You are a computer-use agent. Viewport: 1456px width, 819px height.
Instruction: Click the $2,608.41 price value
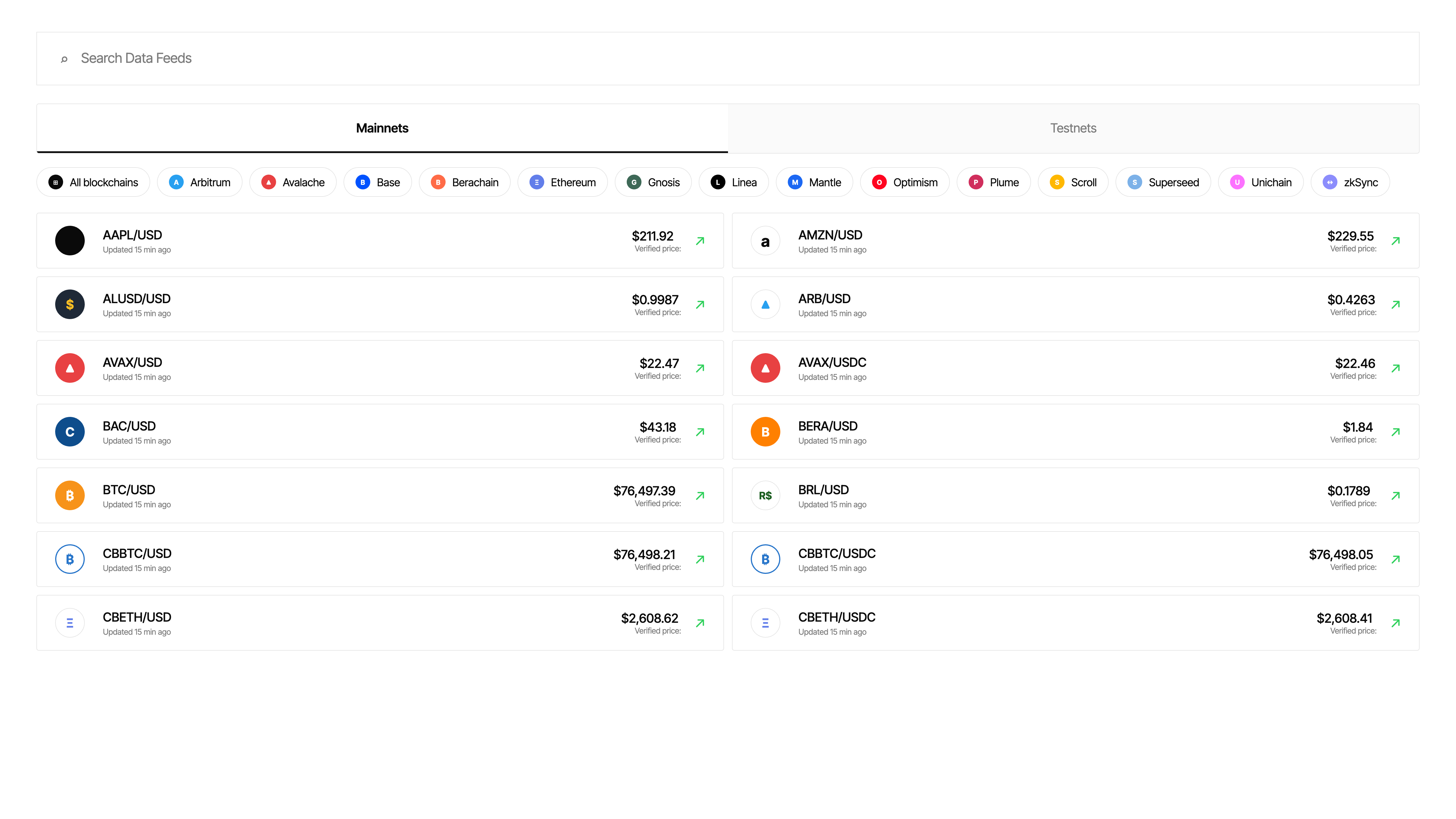point(1344,618)
